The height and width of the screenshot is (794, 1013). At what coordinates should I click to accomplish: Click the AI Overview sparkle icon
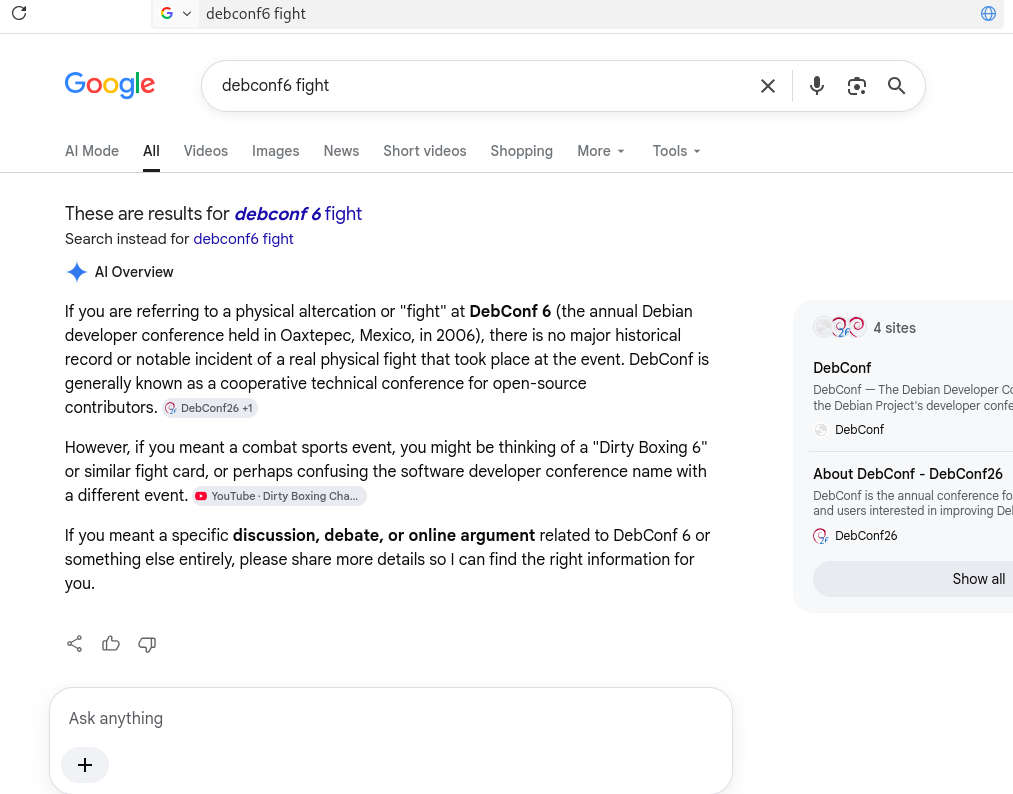(x=76, y=272)
